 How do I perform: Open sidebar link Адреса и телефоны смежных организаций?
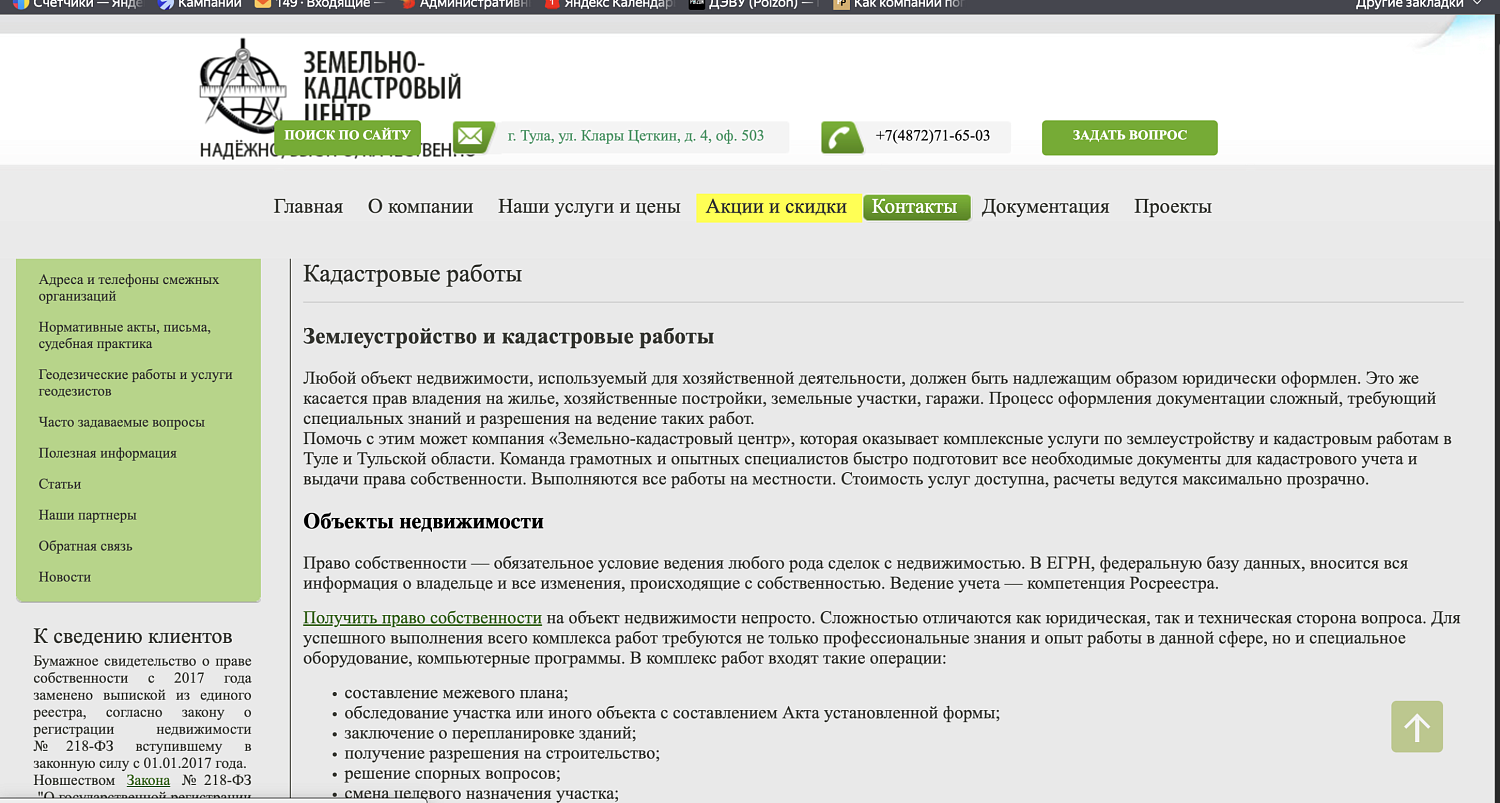tap(129, 288)
